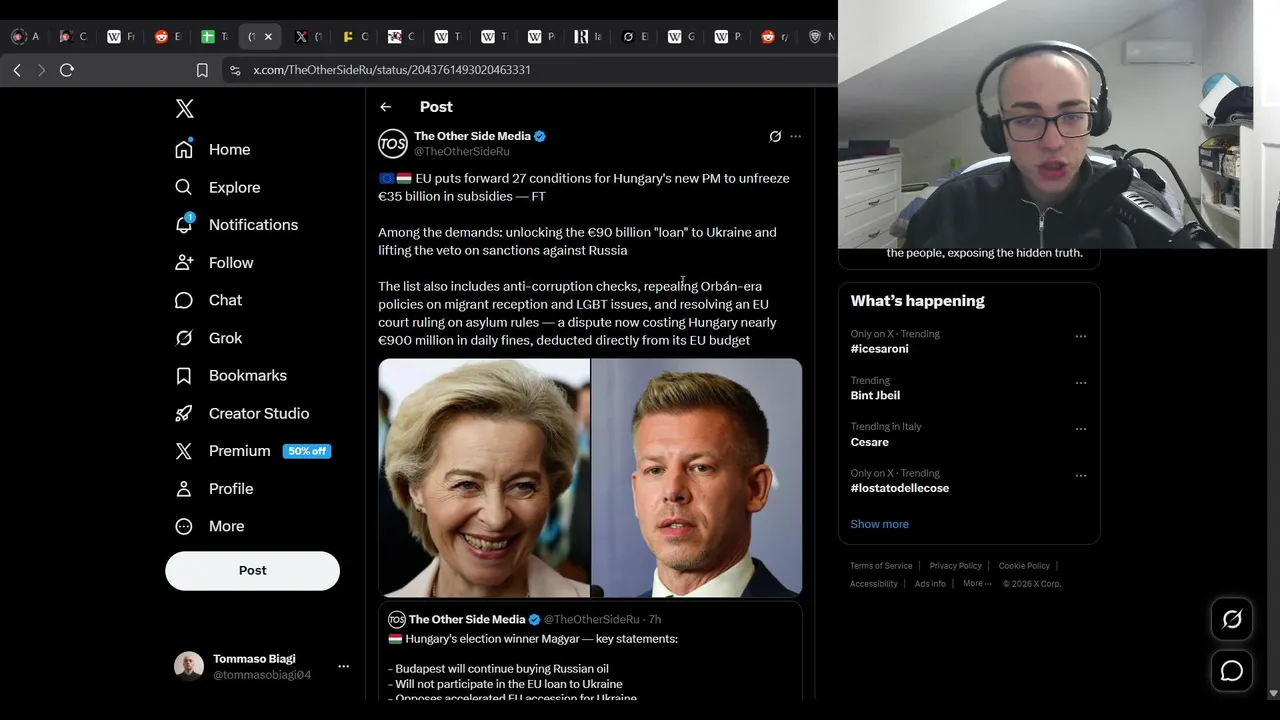Open Terms of Service link
Screen dimensions: 1280x720
tap(881, 566)
